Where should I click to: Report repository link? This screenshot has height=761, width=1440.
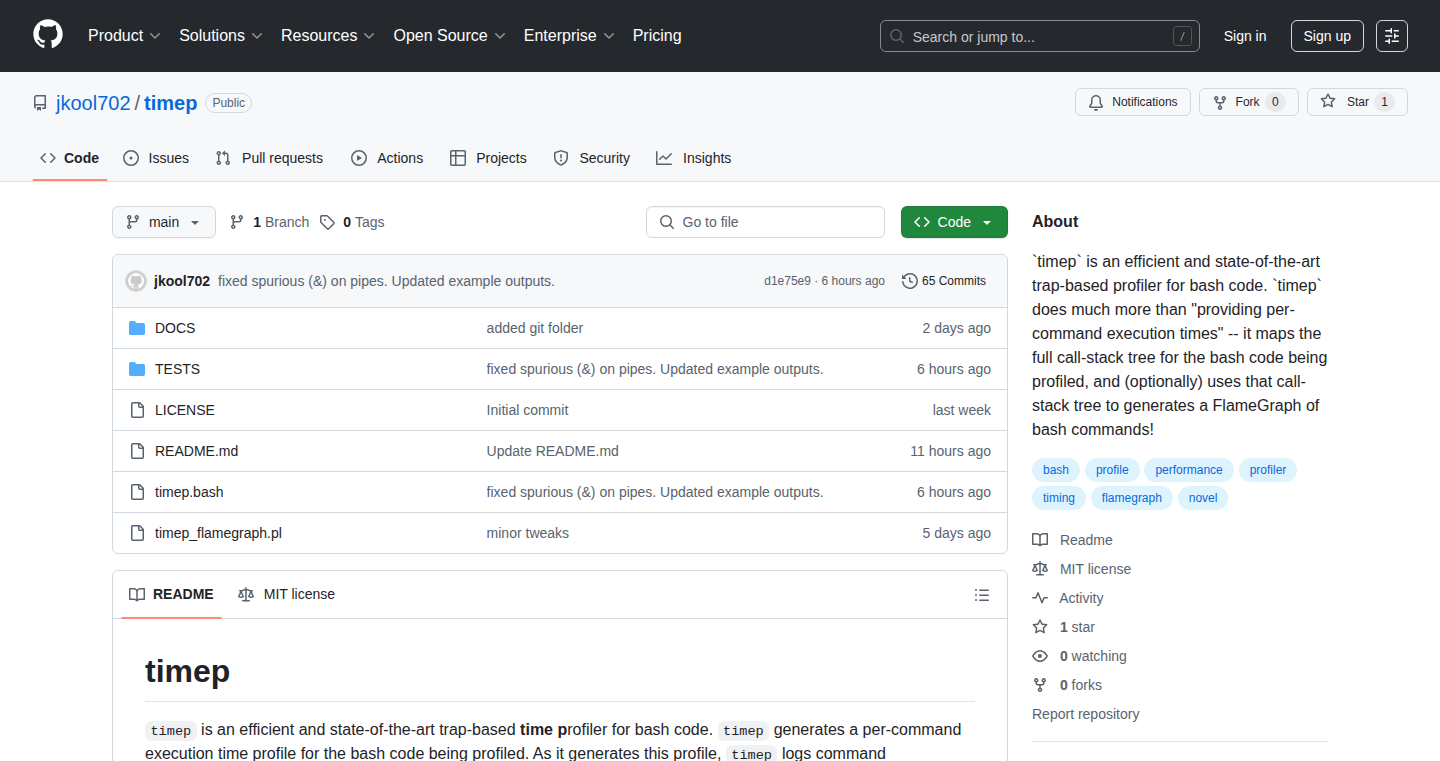tap(1086, 714)
